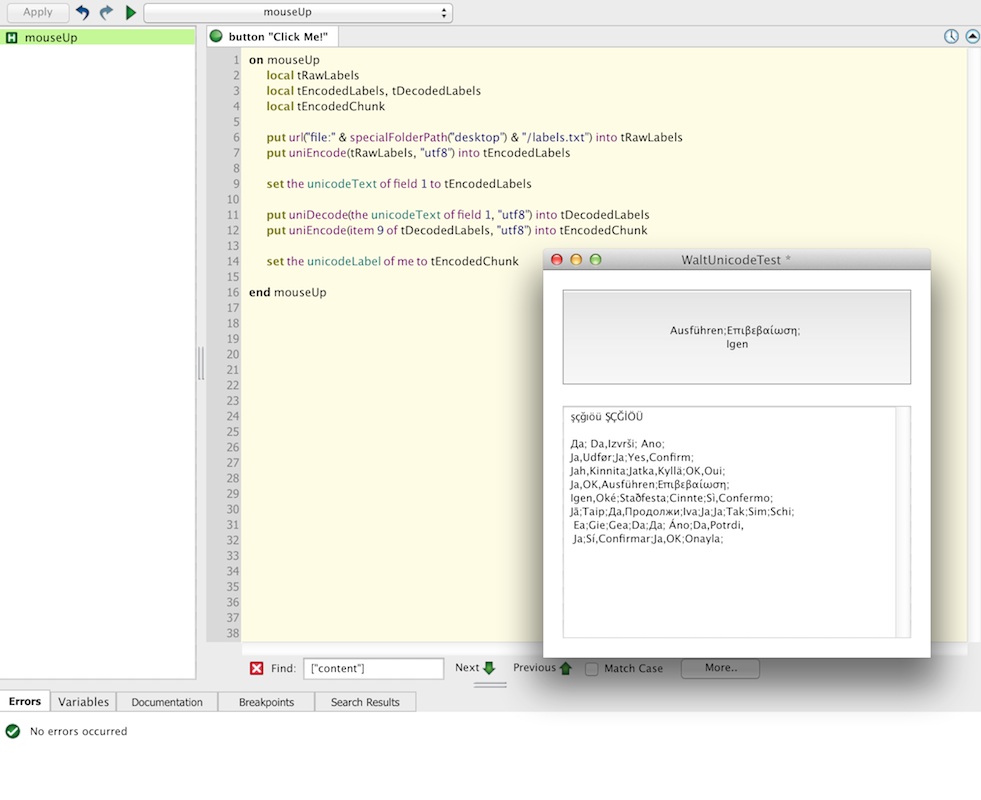Screen dimensions: 981x800
Task: Click into the Find text field
Action: pyautogui.click(x=373, y=668)
